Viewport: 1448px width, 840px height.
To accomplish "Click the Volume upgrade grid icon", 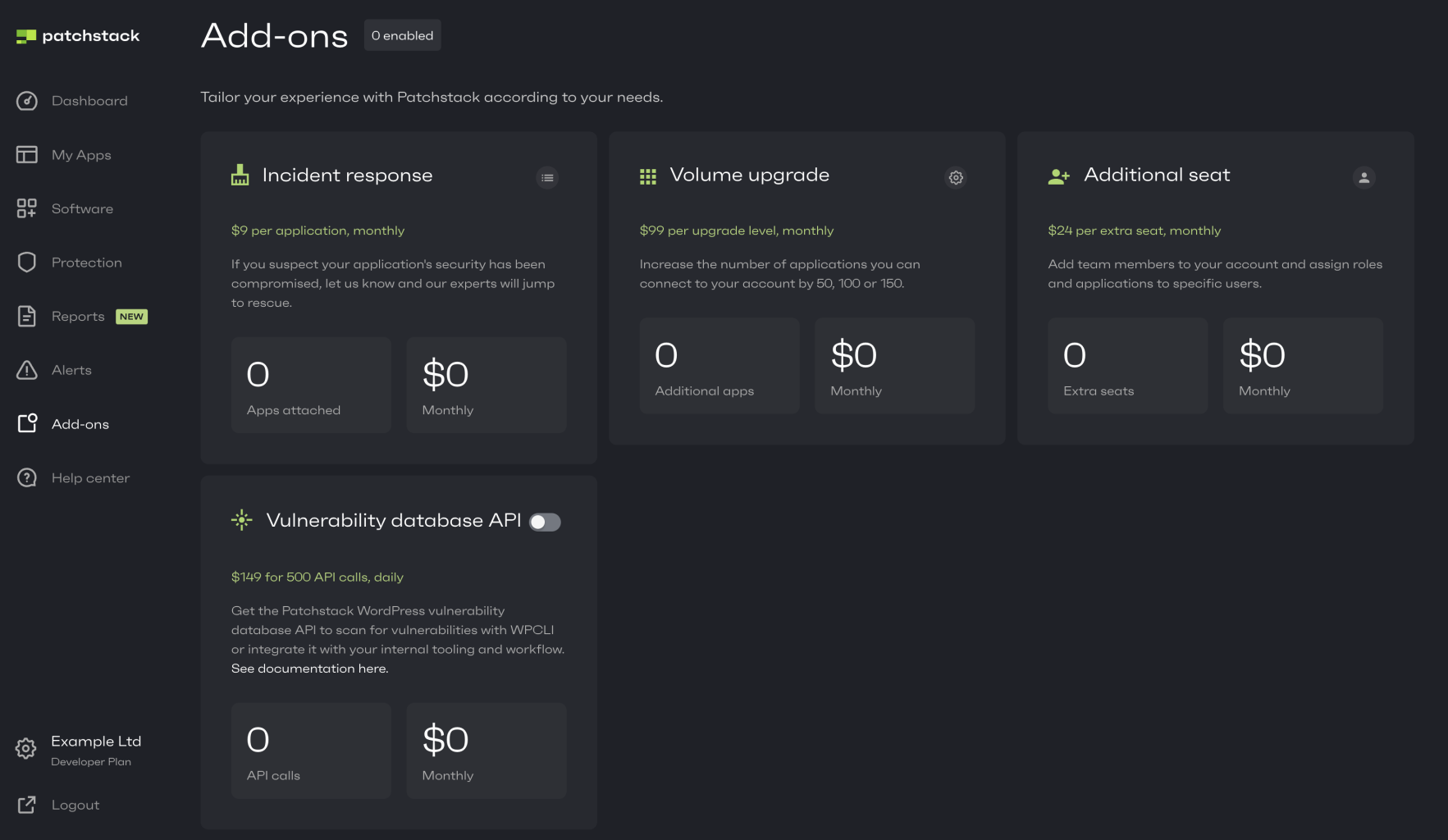I will coord(648,176).
